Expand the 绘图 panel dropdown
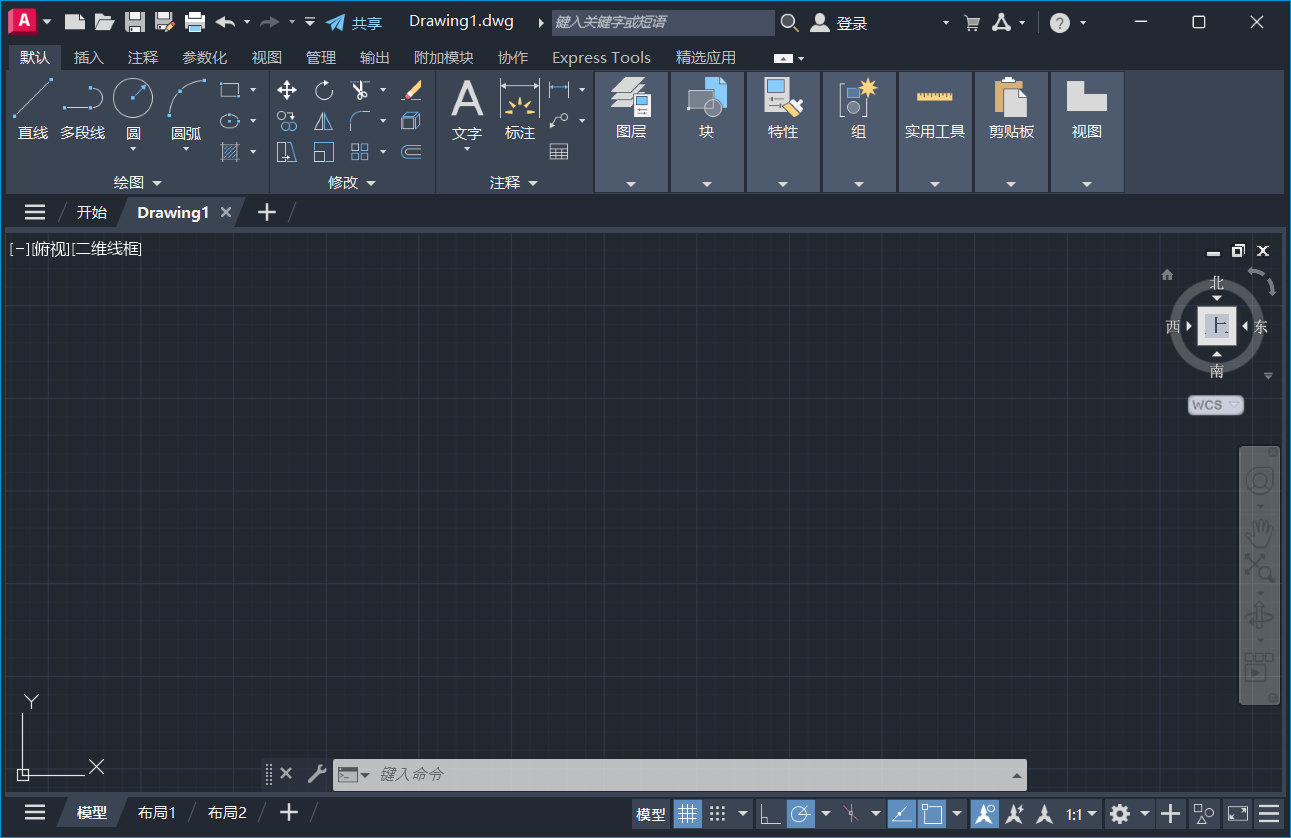This screenshot has height=838, width=1291. (156, 183)
